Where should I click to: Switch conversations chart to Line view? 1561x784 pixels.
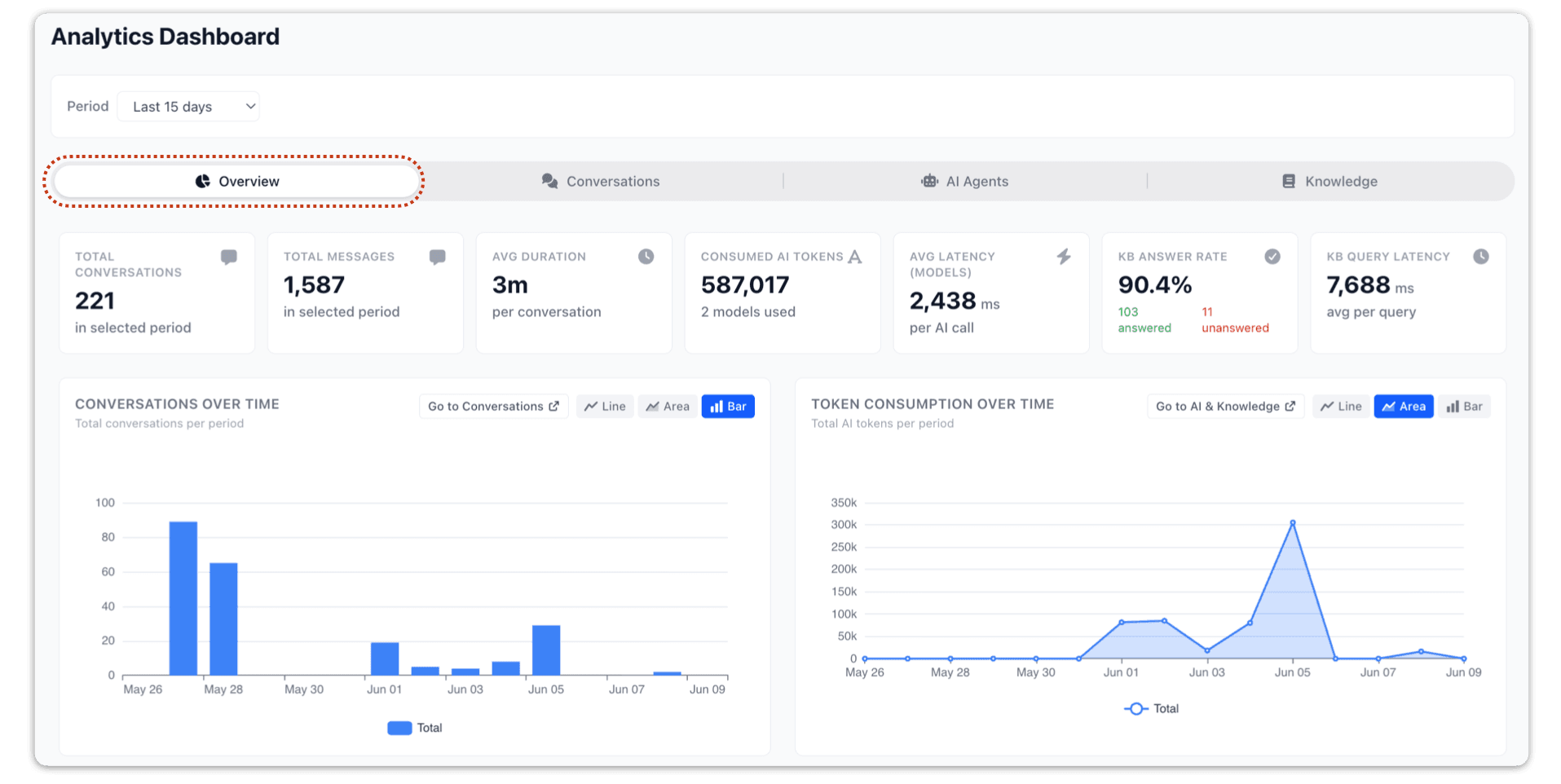(605, 406)
